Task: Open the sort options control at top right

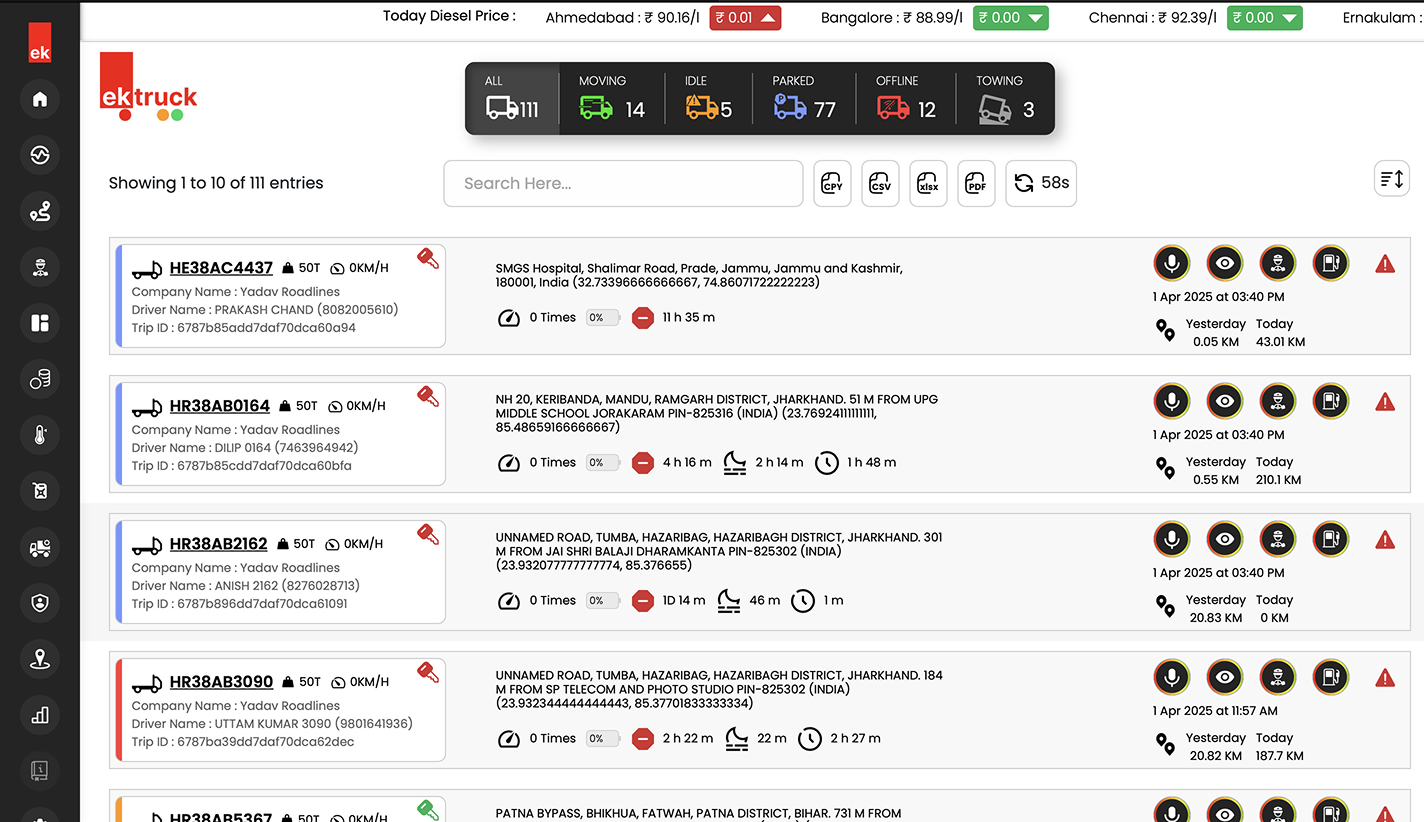Action: coord(1391,178)
